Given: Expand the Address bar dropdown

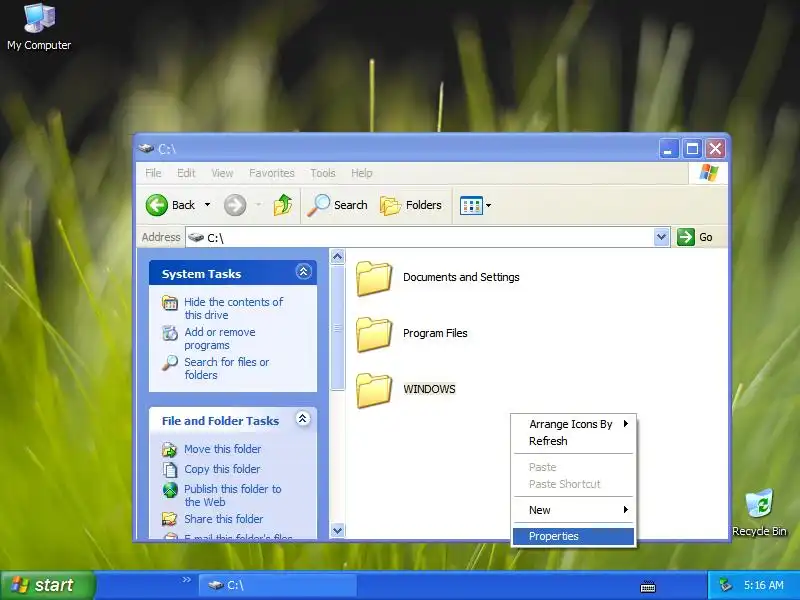Looking at the screenshot, I should [662, 237].
